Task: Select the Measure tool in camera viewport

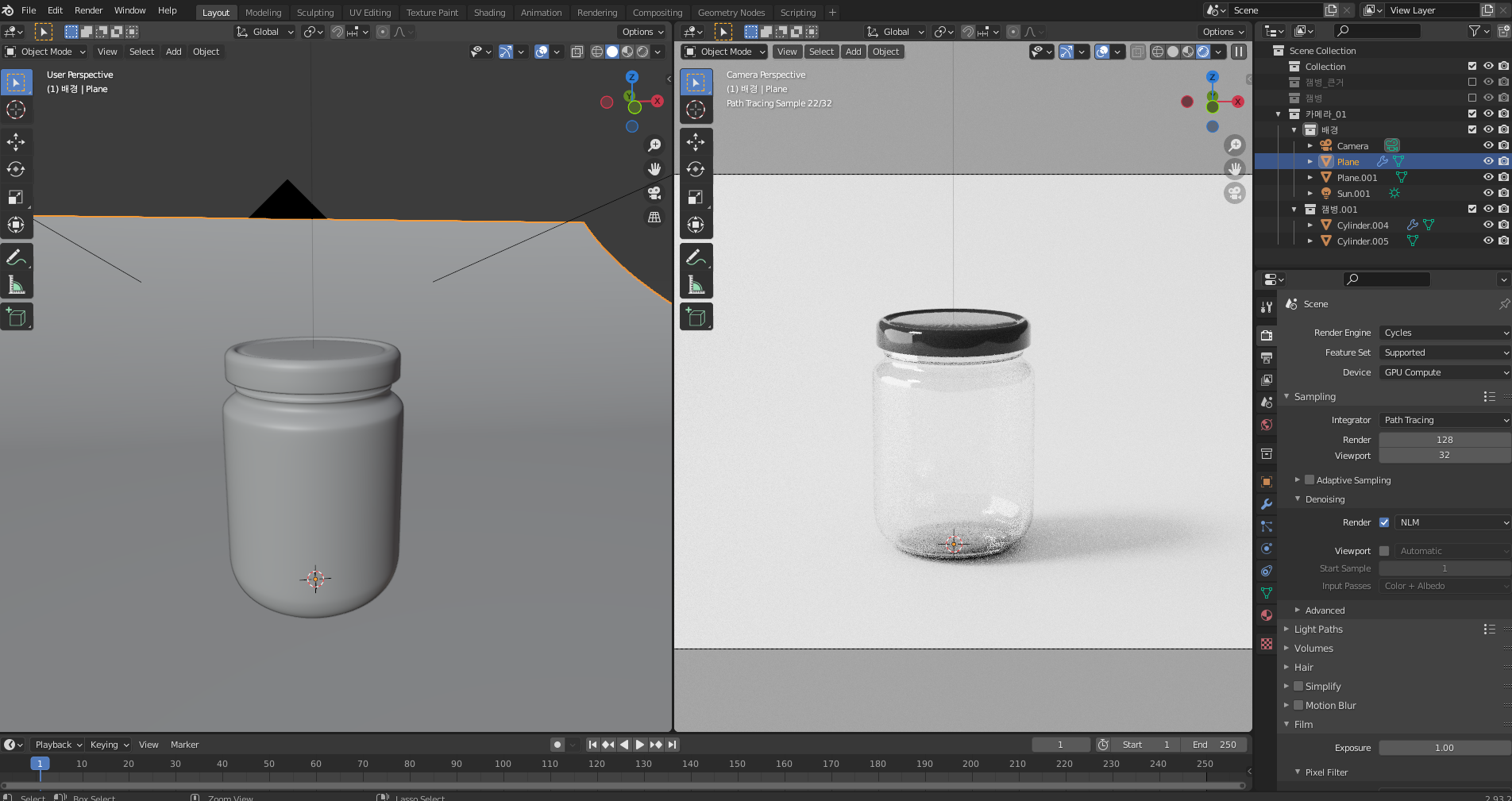Action: point(696,285)
